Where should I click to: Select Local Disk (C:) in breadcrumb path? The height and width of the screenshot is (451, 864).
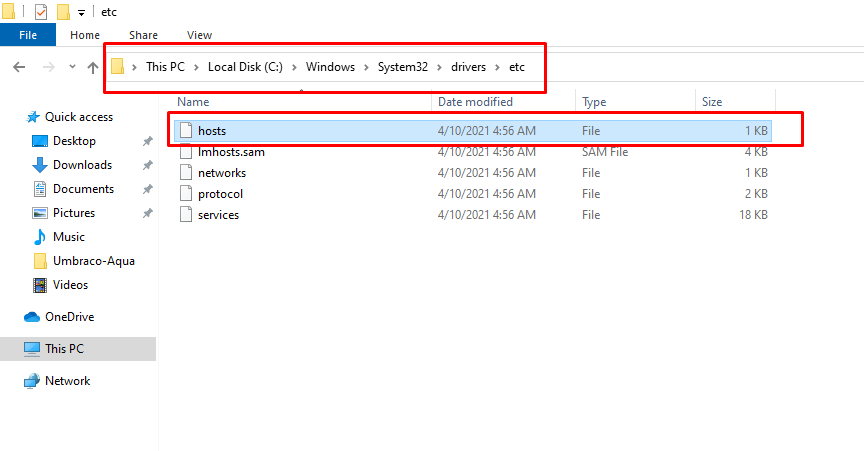(245, 67)
